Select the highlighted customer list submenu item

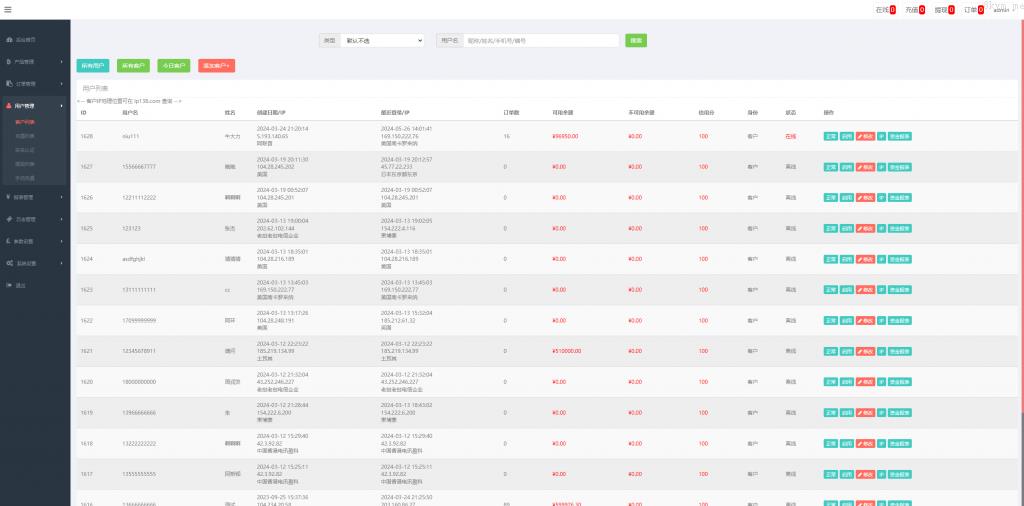pos(25,121)
